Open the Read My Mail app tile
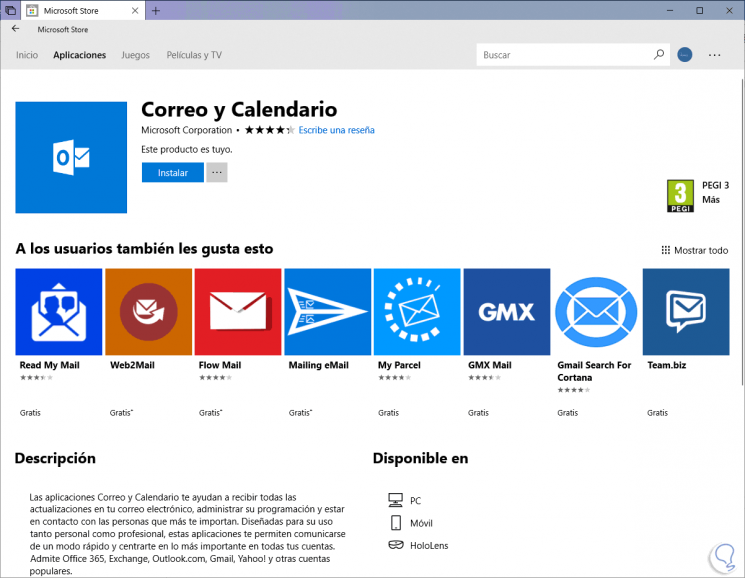The height and width of the screenshot is (578, 745). (x=58, y=312)
